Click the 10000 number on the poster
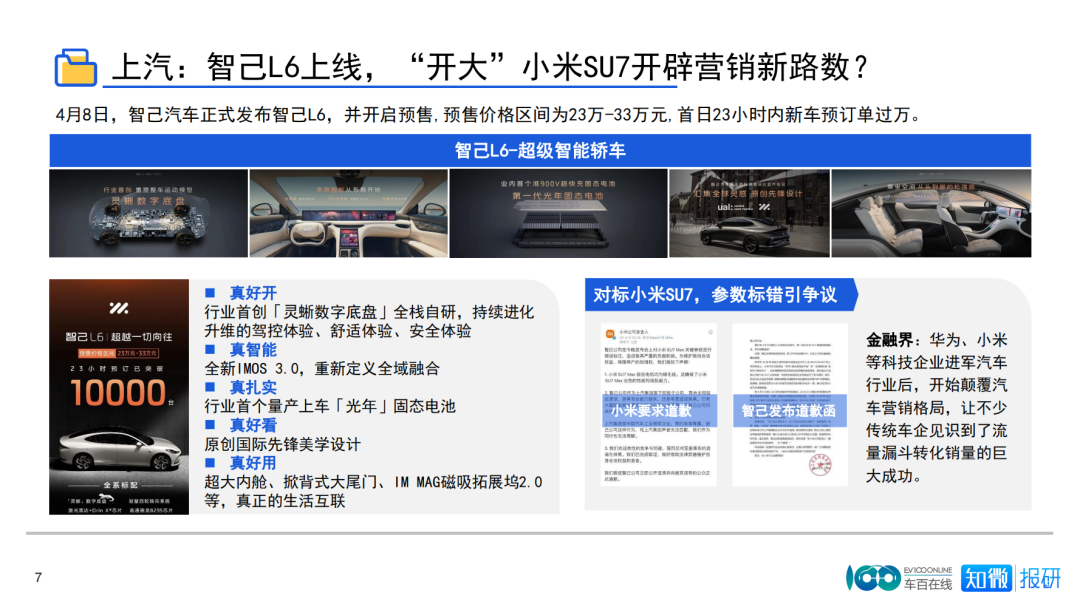This screenshot has width=1080, height=607. coord(118,393)
